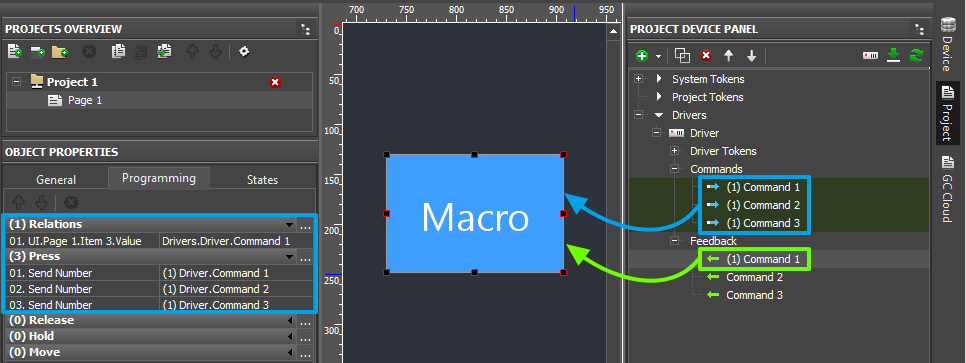Click the import page icon with green arrow
966x363 pixels.
click(x=164, y=52)
